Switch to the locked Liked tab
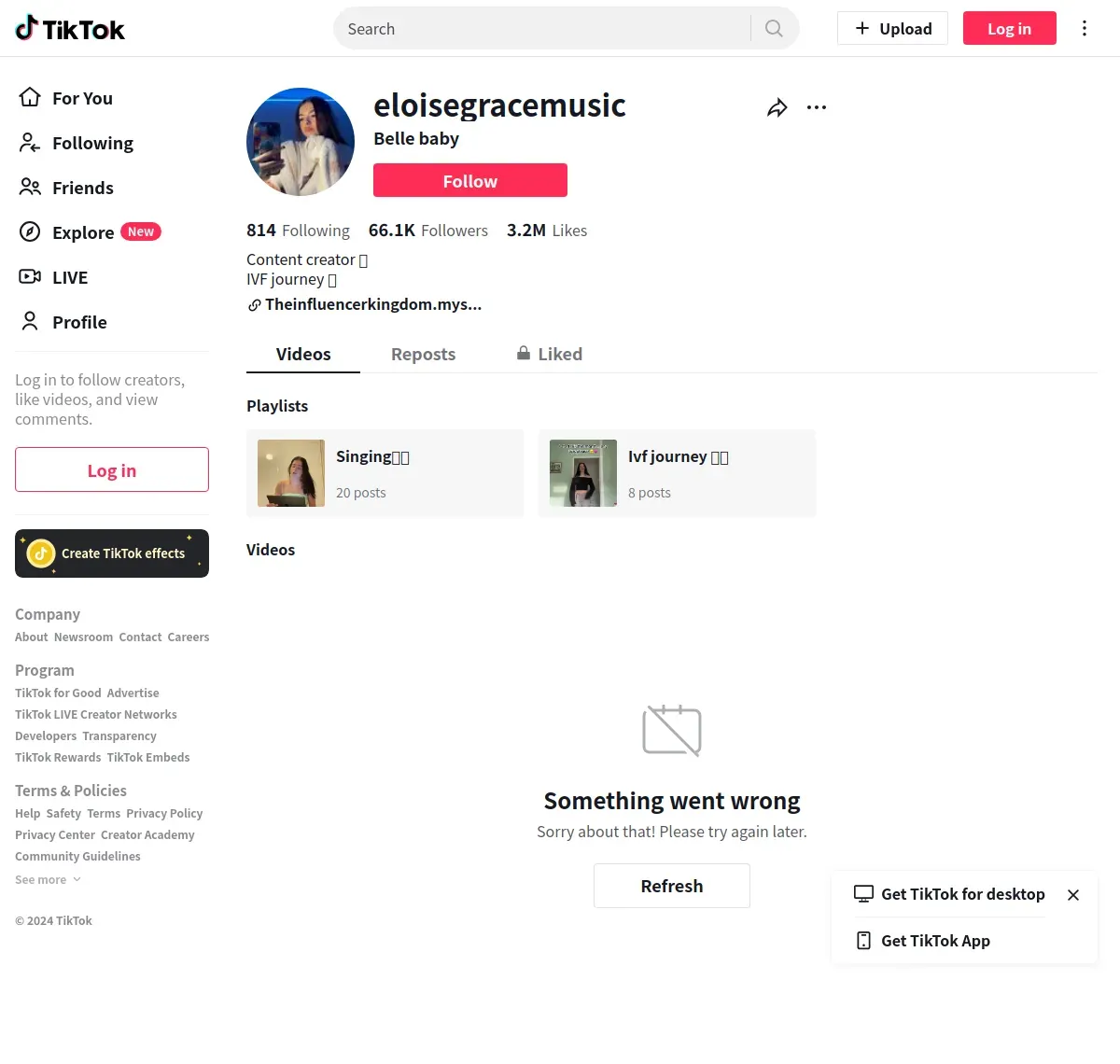1120x1064 pixels. point(549,355)
